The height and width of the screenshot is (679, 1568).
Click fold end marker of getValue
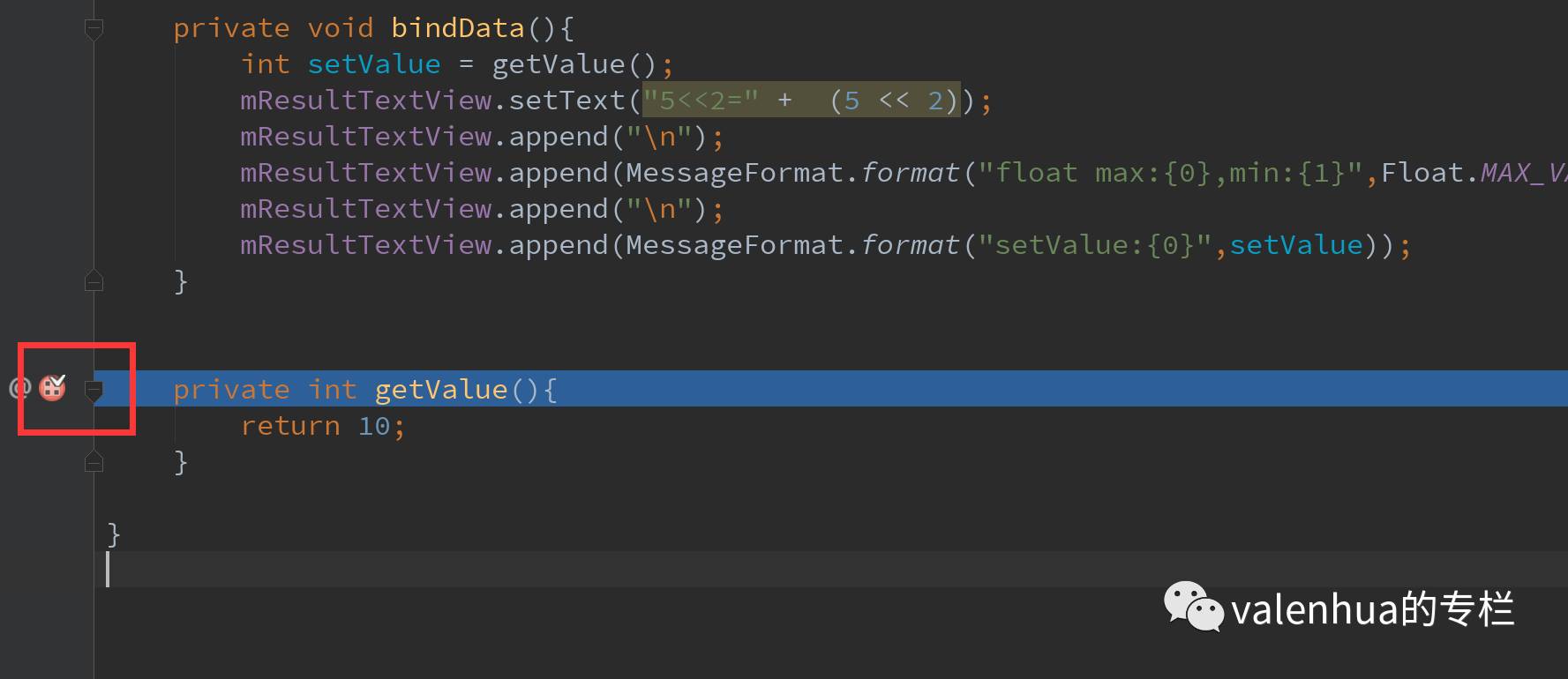tap(94, 462)
